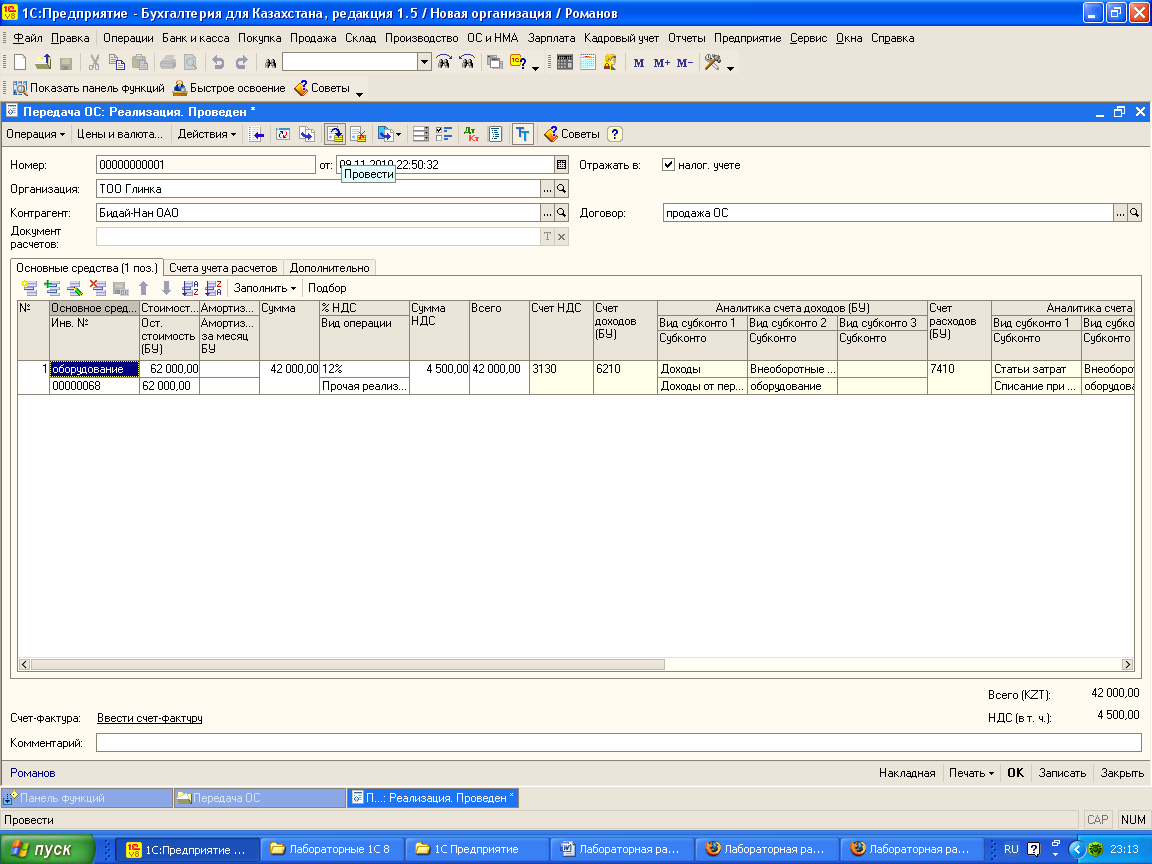1152x864 pixels.
Task: Click the yellow question mark help icon
Action: pyautogui.click(x=615, y=134)
